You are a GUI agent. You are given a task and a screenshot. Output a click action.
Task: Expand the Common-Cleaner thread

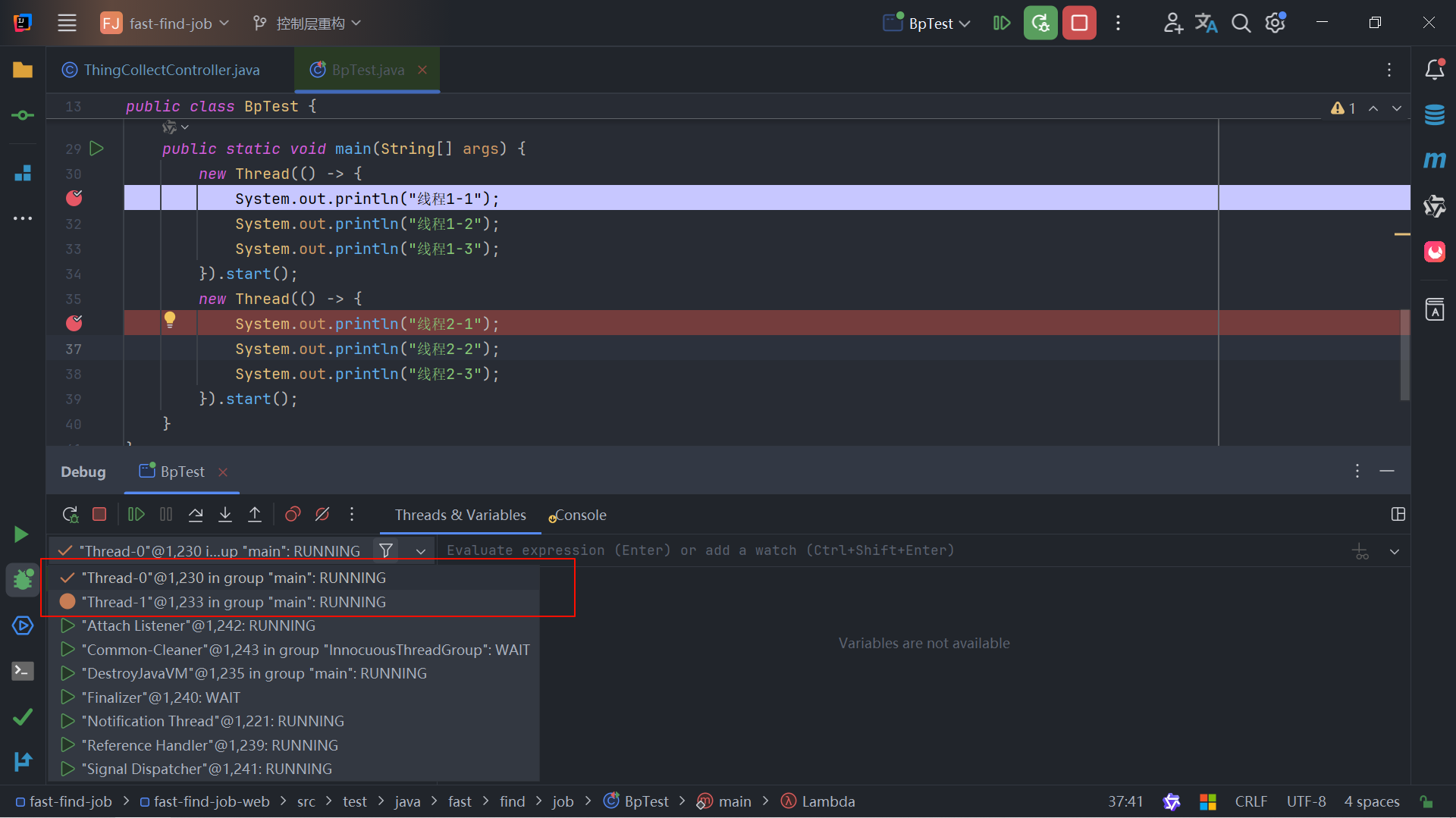click(x=67, y=650)
